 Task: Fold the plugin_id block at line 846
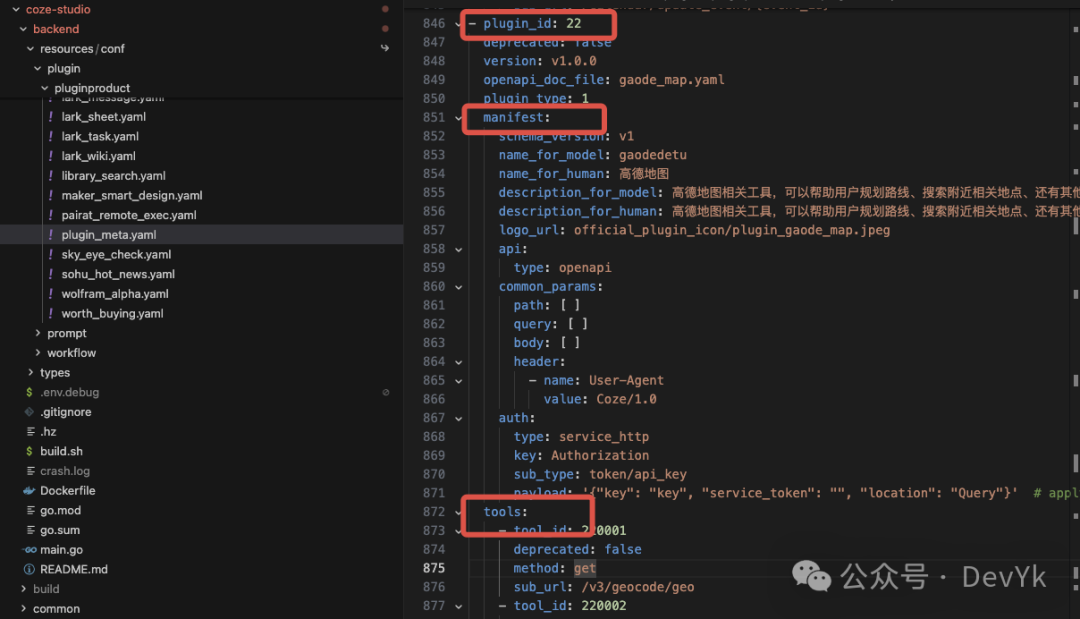pos(458,23)
